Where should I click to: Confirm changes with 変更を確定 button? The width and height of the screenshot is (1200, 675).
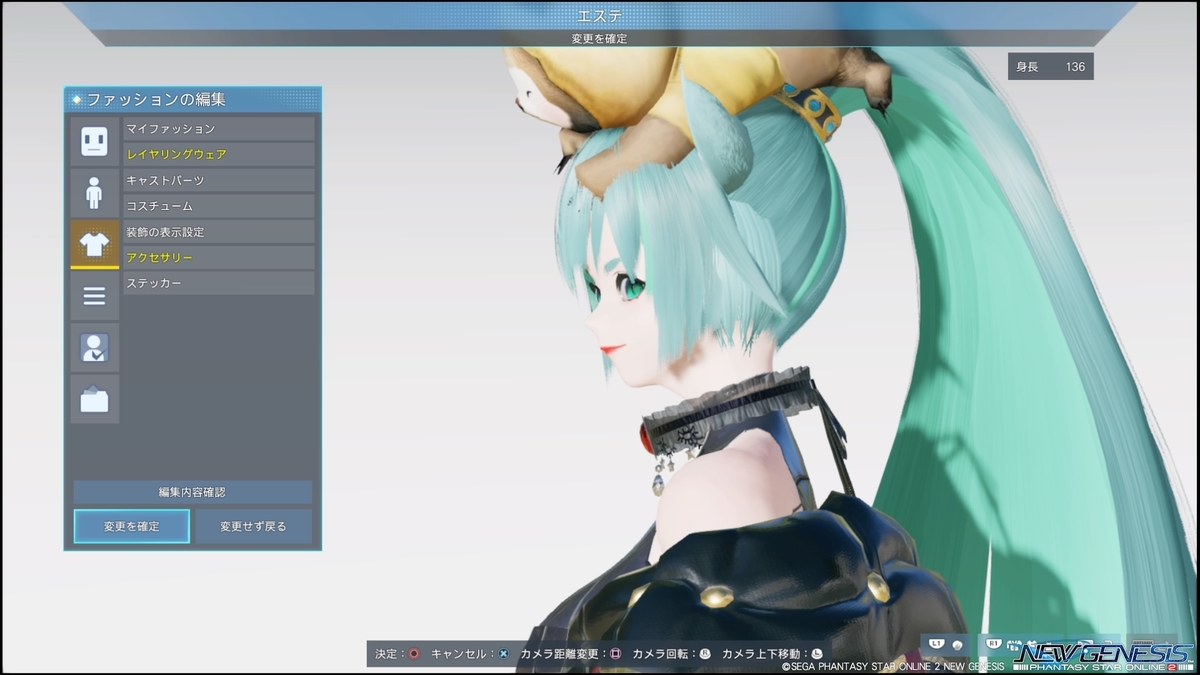pyautogui.click(x=131, y=526)
